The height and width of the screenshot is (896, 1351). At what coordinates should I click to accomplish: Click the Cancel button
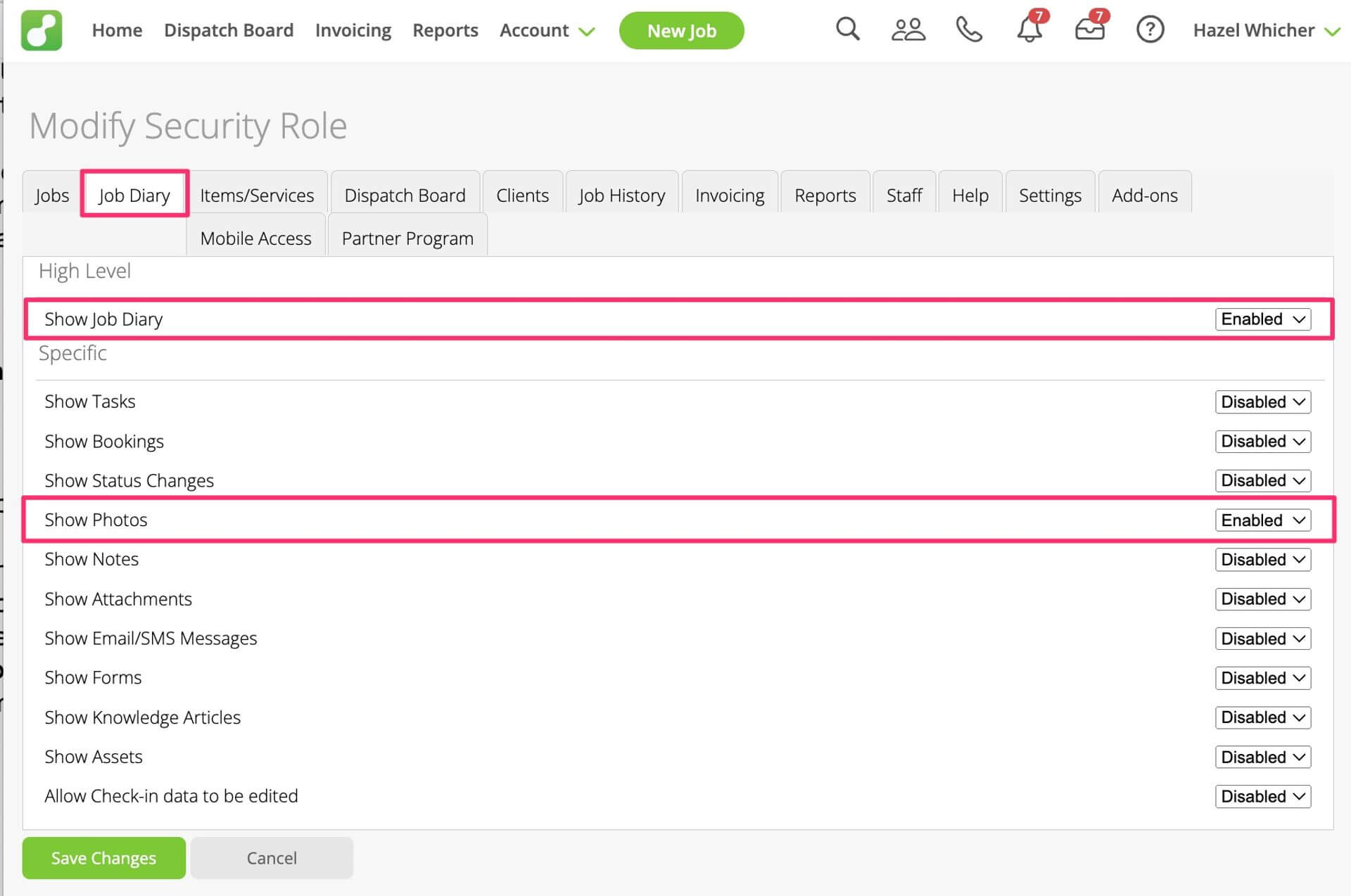272,858
